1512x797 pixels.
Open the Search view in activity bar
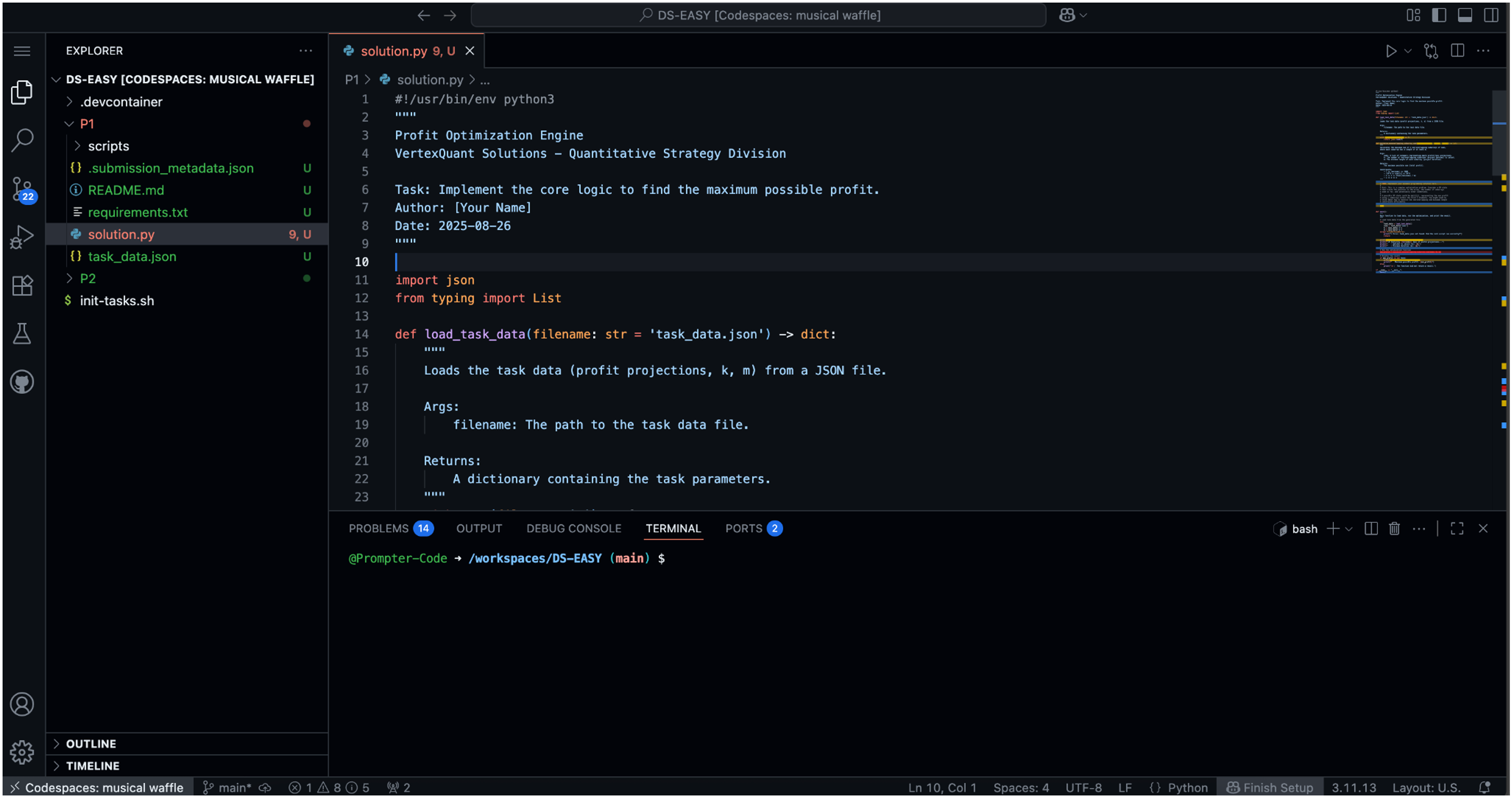click(22, 140)
